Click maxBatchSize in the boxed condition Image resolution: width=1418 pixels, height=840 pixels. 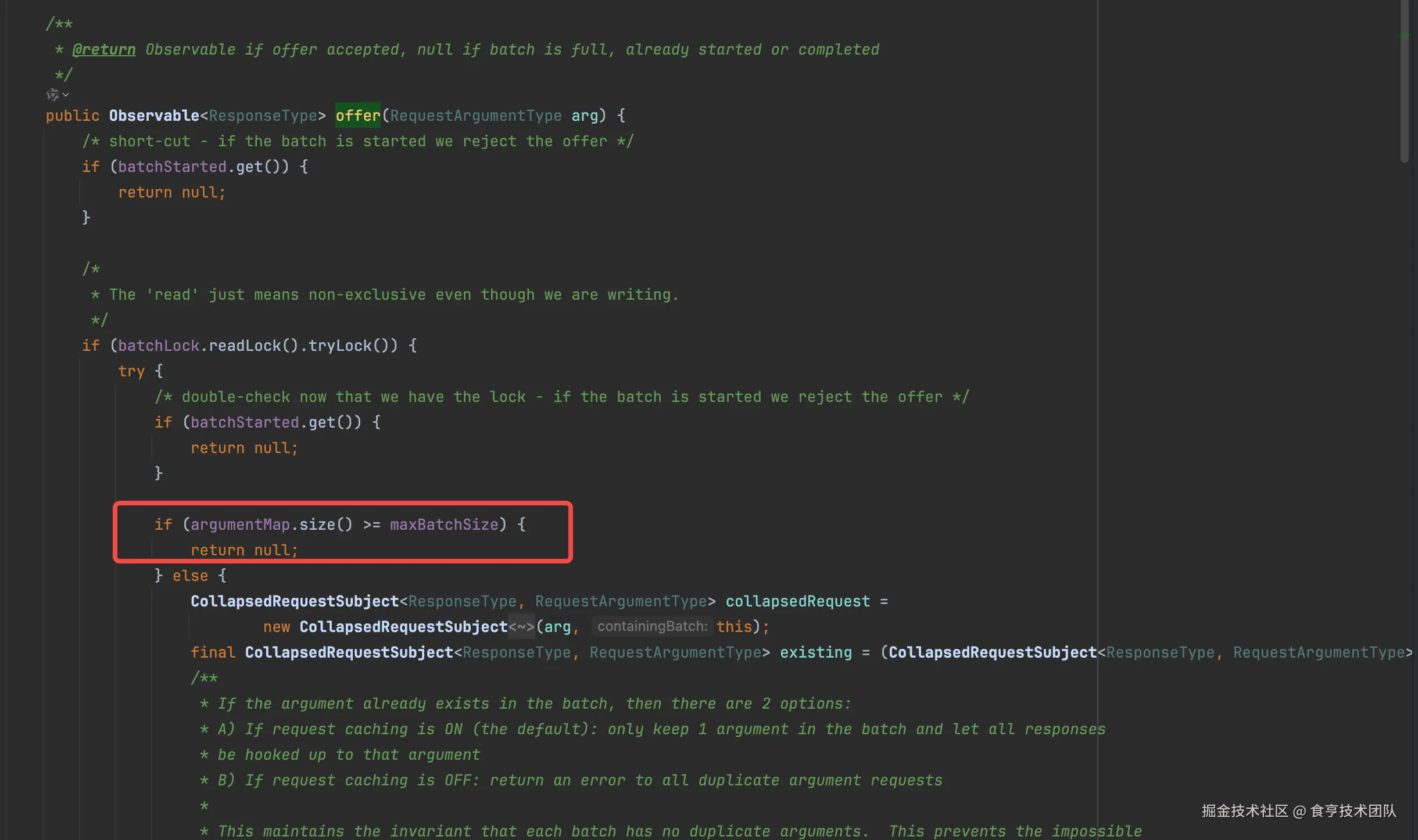click(x=444, y=525)
